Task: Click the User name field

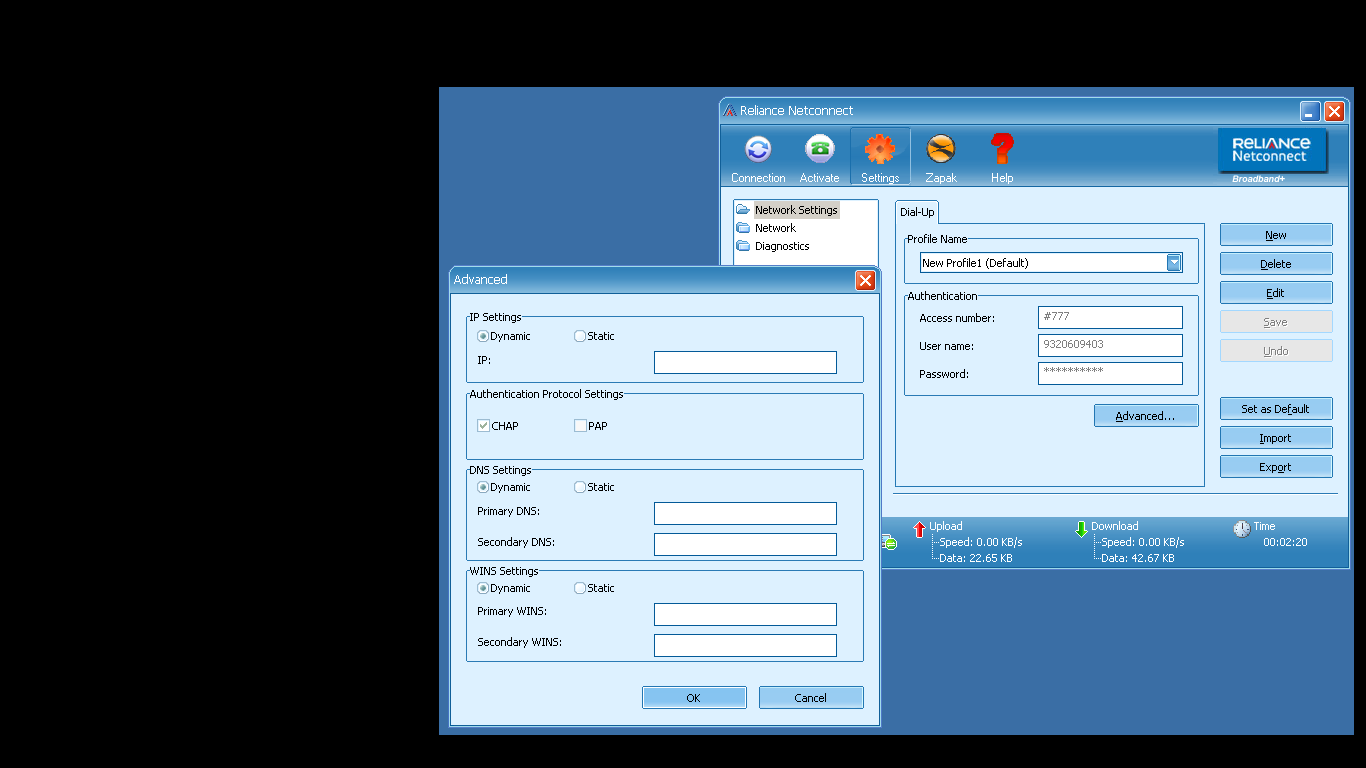Action: (x=1110, y=346)
